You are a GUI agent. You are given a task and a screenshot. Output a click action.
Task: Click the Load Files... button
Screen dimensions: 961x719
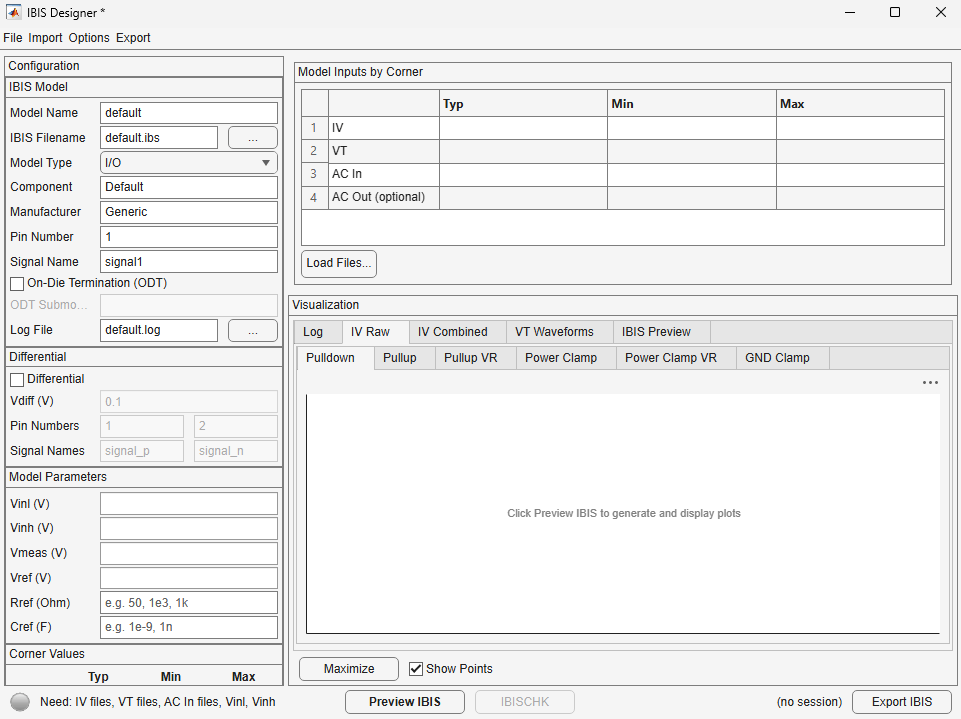[x=339, y=264]
